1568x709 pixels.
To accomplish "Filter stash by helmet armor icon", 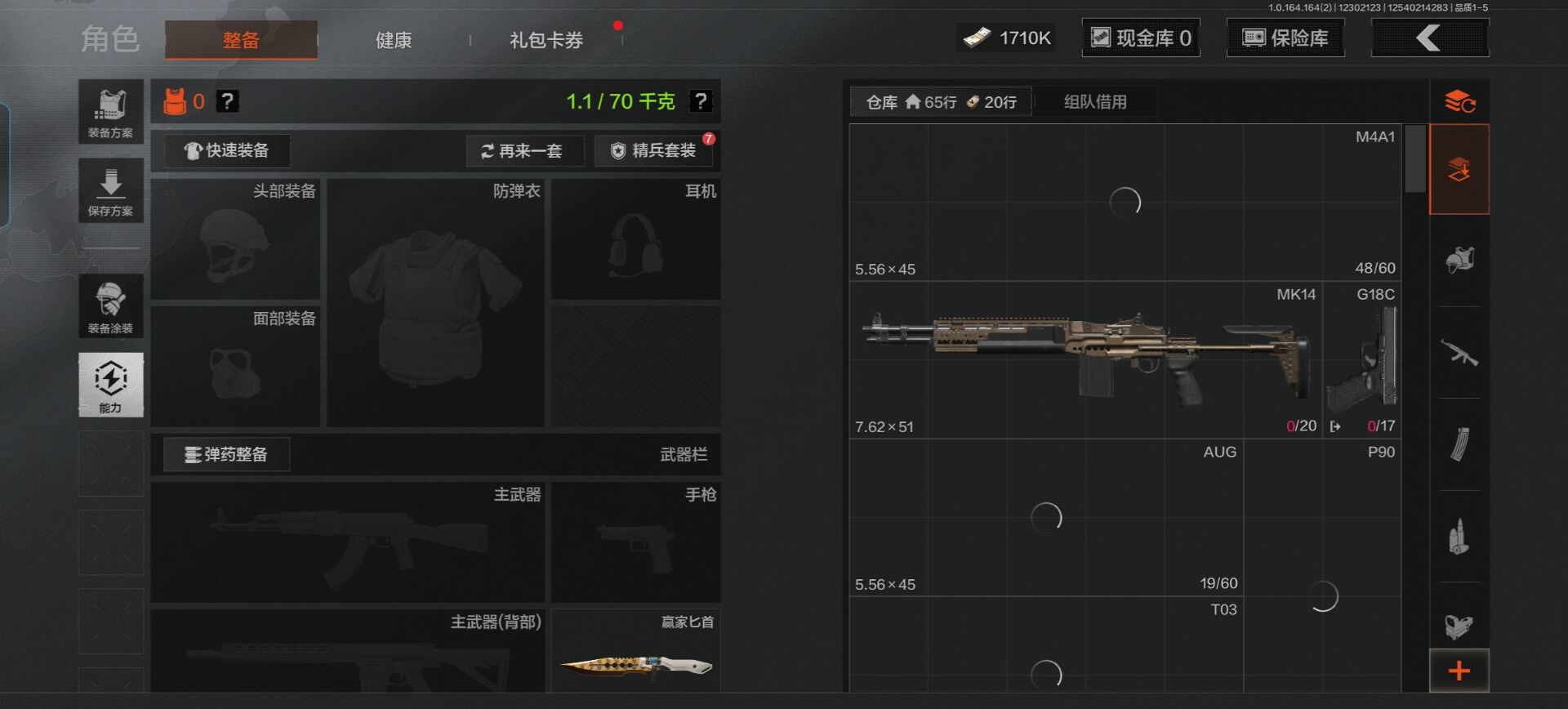I will (x=1459, y=261).
